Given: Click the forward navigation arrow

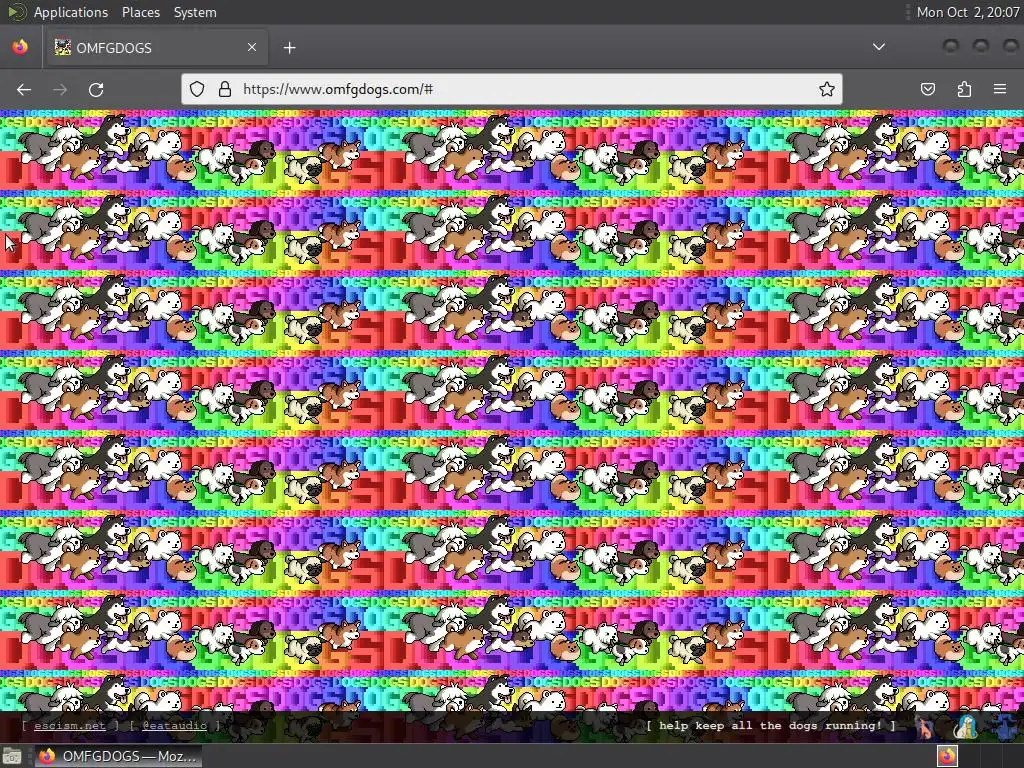Looking at the screenshot, I should pyautogui.click(x=60, y=89).
